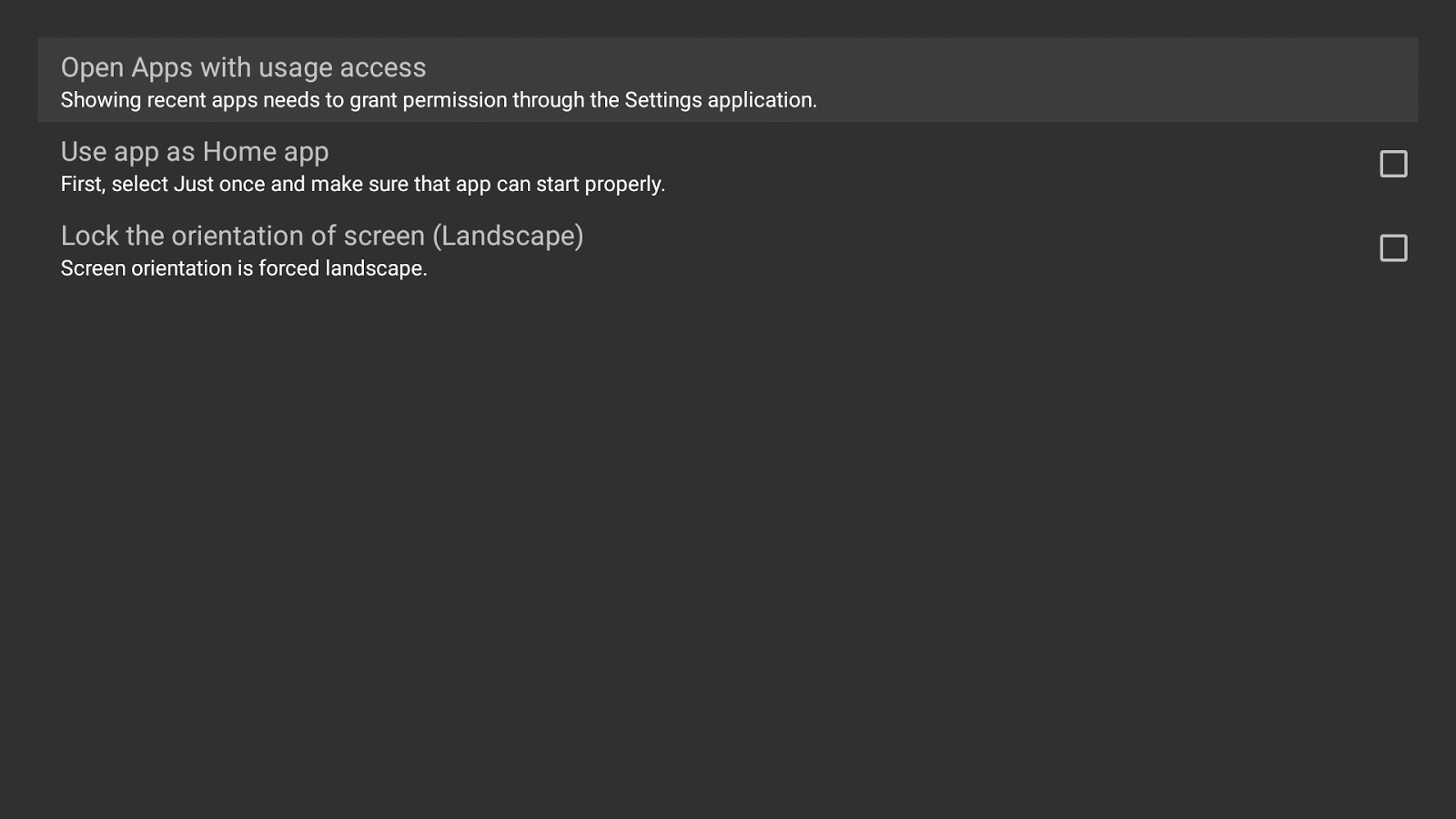Click the words Open Apps in first heading
Viewport: 1456px width, 819px height.
(126, 68)
